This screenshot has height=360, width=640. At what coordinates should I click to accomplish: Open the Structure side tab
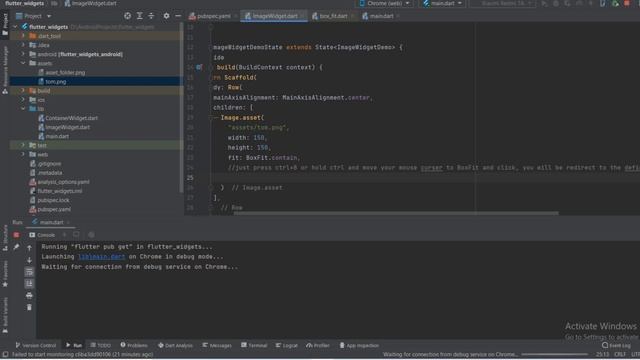tap(5, 238)
